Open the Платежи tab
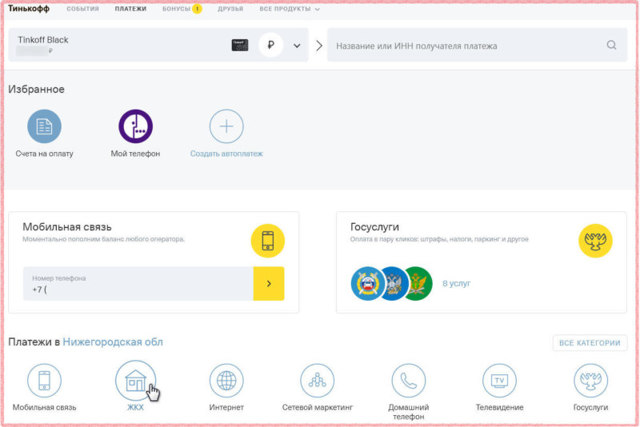 click(130, 9)
